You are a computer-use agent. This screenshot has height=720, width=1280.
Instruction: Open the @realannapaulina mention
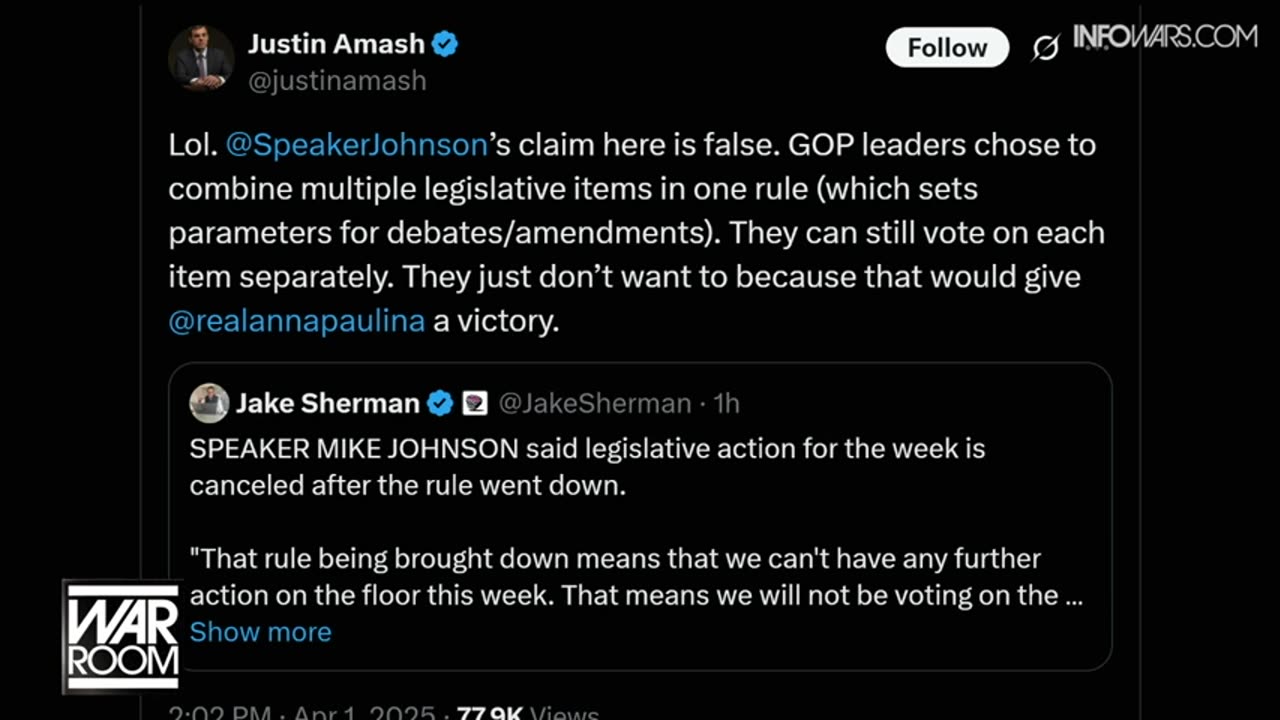click(x=296, y=321)
